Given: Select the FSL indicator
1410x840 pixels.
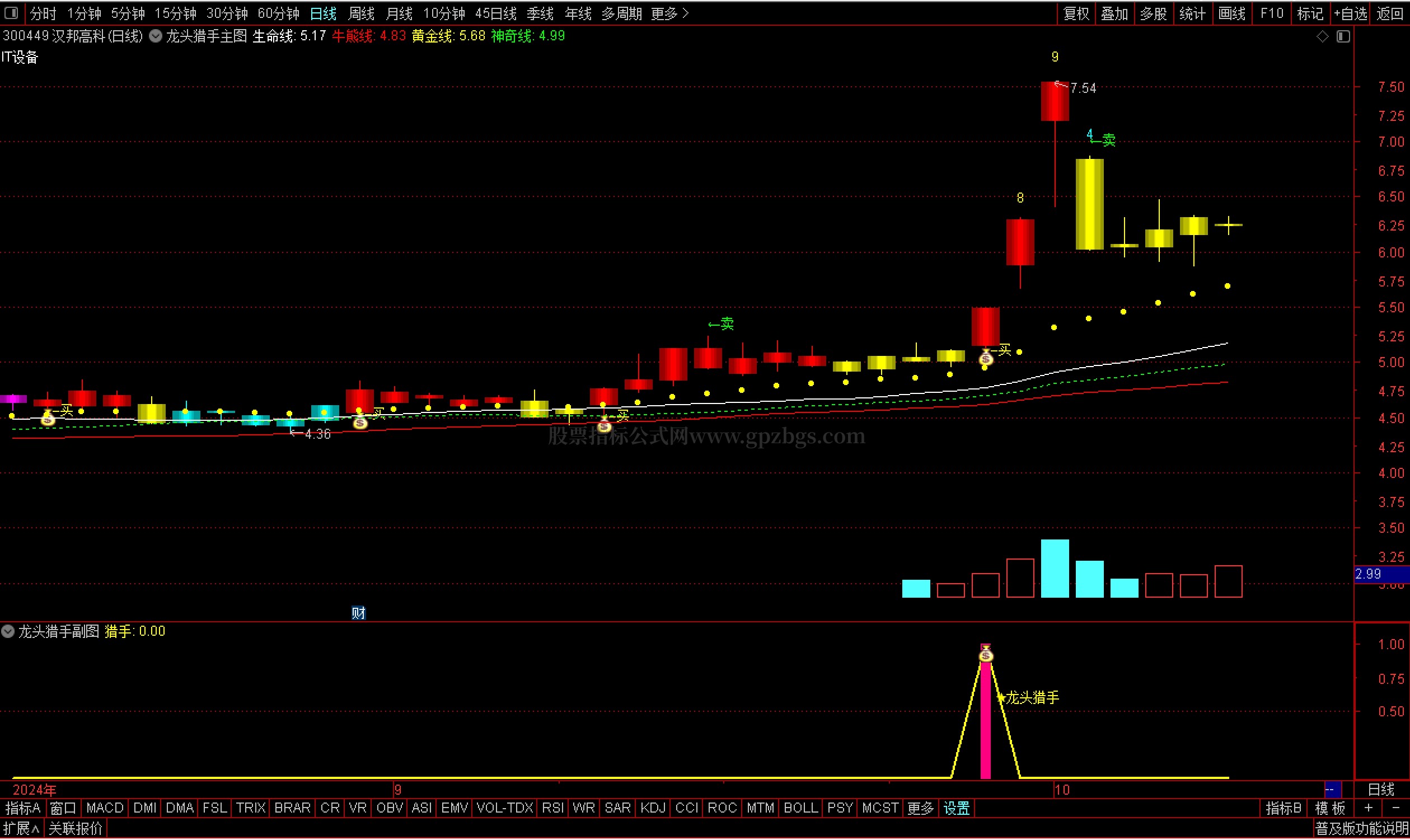Looking at the screenshot, I should (214, 808).
